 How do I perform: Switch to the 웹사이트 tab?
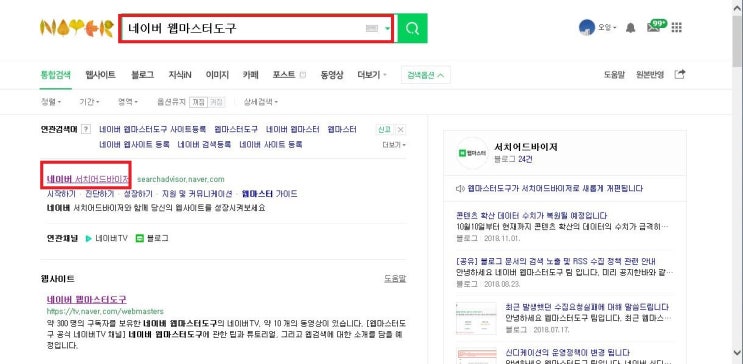pos(100,74)
